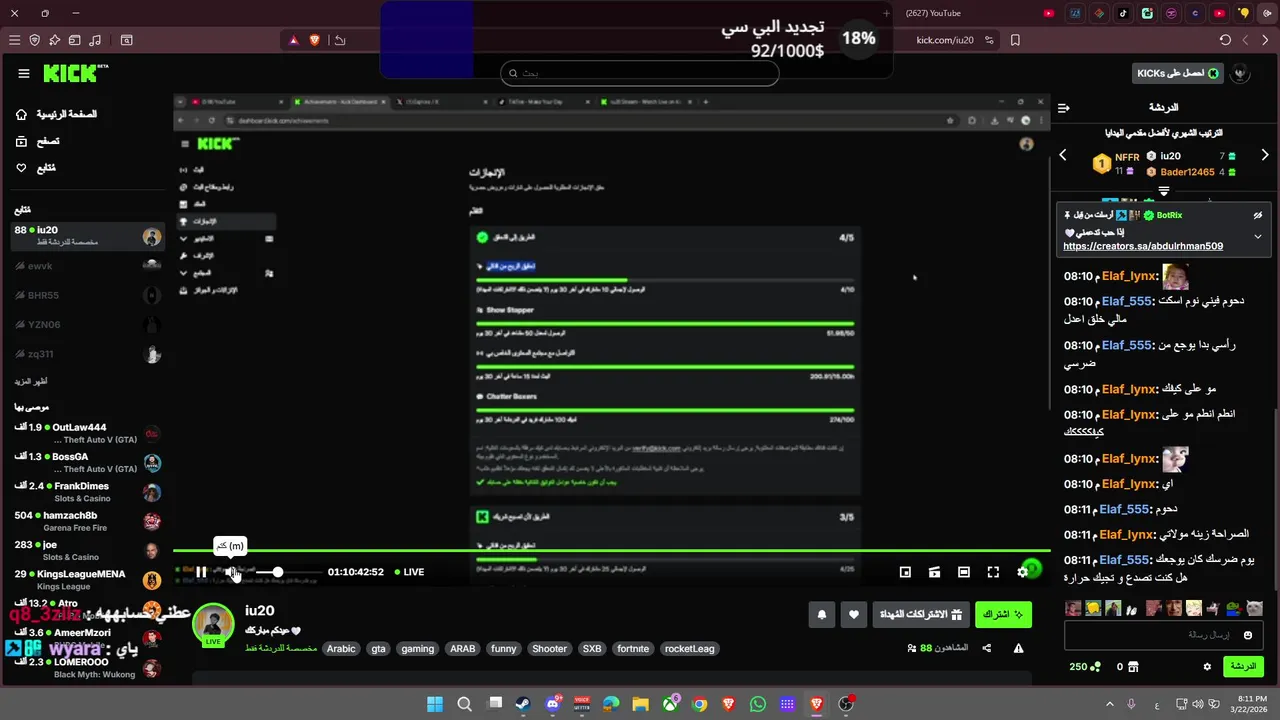This screenshot has height=720, width=1280.
Task: Show next leaderboard page
Action: [1265, 155]
